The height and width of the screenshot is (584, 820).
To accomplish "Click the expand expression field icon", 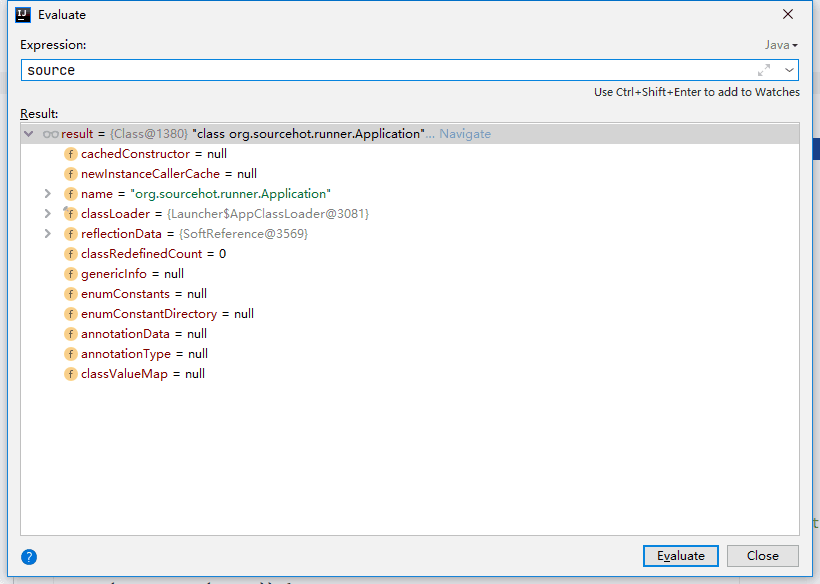I will pyautogui.click(x=764, y=70).
